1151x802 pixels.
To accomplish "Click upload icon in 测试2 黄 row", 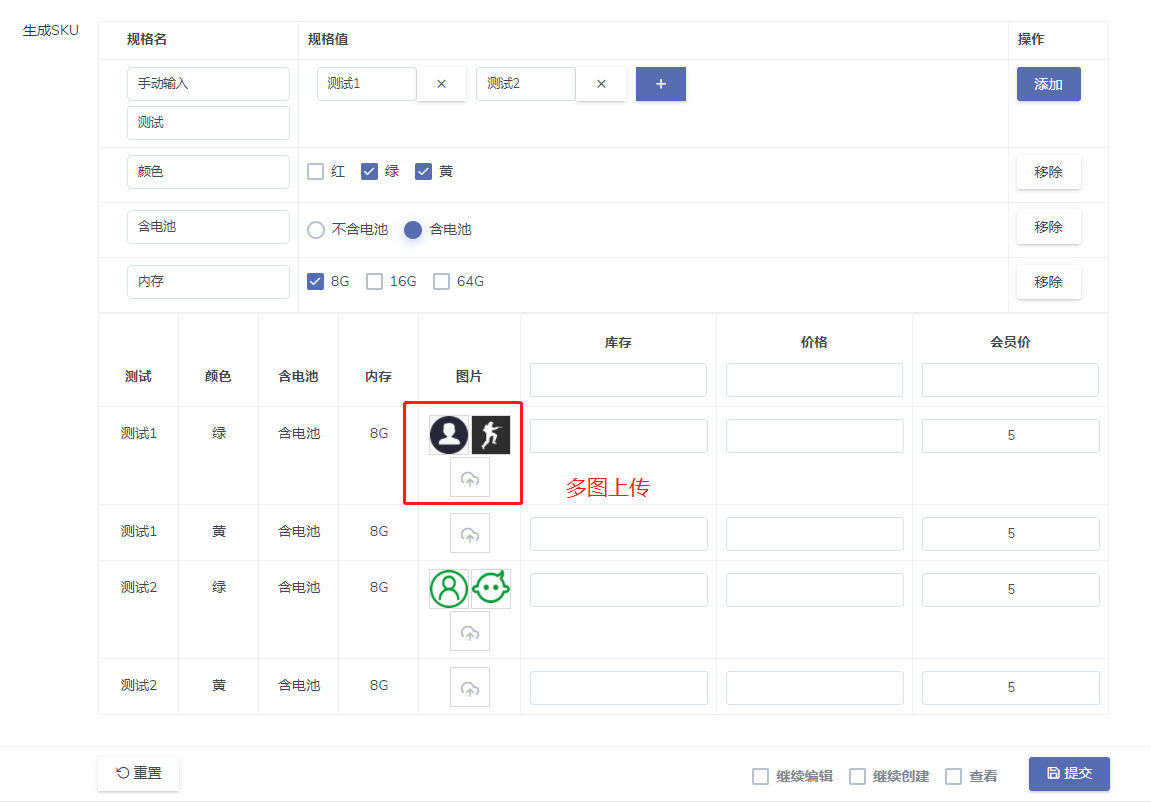I will (x=470, y=687).
